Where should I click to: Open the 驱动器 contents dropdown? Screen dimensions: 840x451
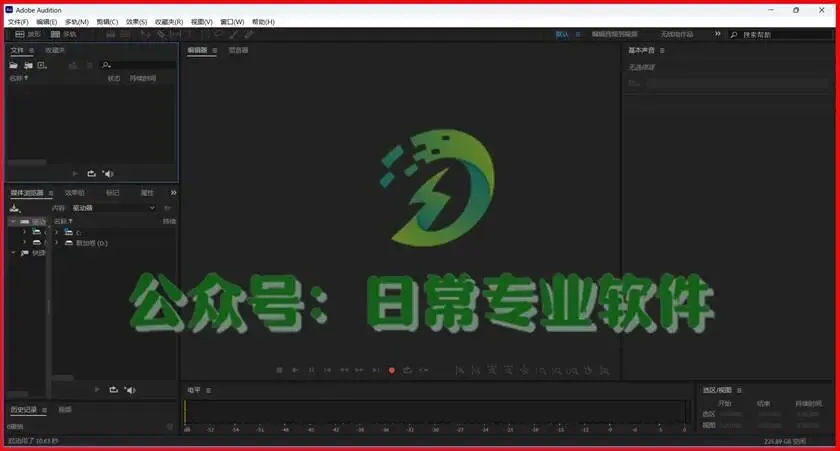coord(113,208)
